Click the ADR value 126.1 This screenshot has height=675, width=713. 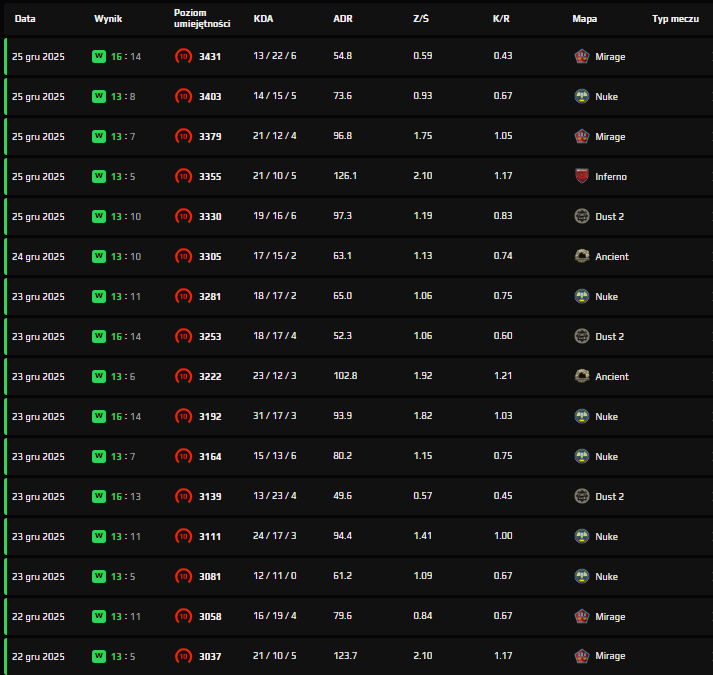coord(345,176)
